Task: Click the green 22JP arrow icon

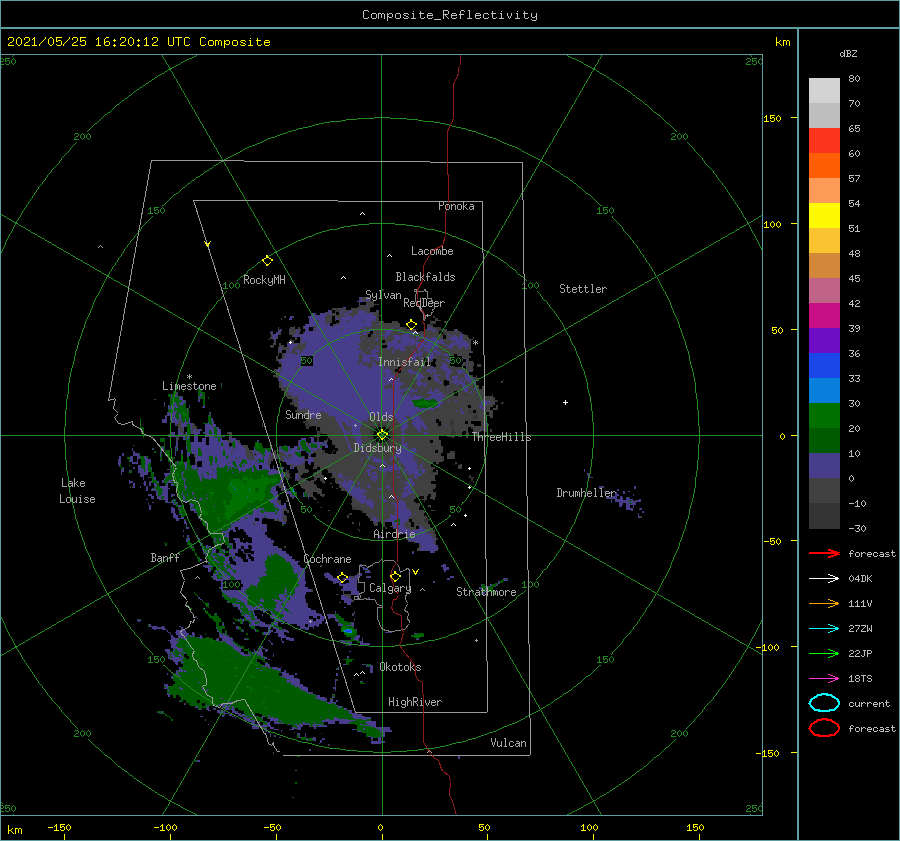Action: 824,653
